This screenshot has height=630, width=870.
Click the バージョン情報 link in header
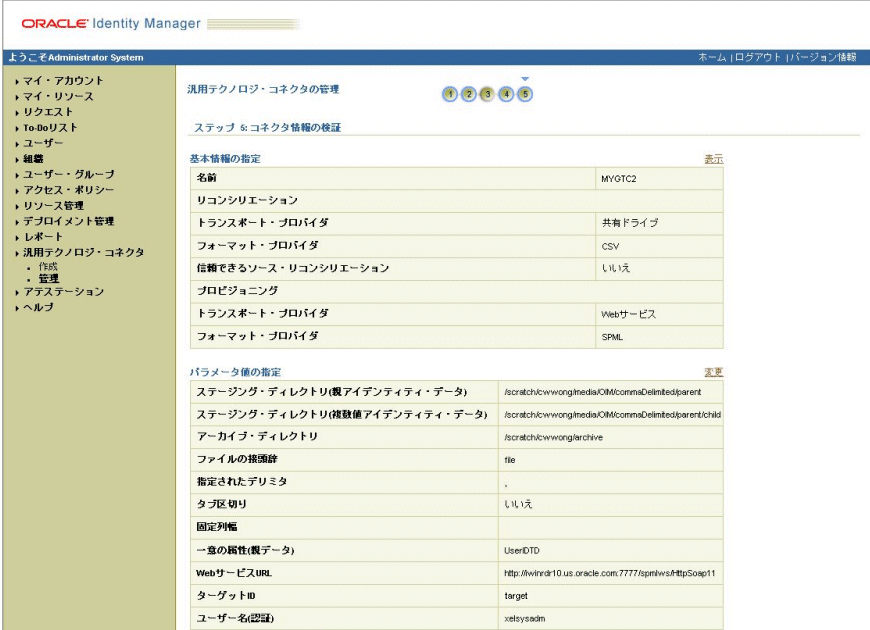click(x=823, y=57)
